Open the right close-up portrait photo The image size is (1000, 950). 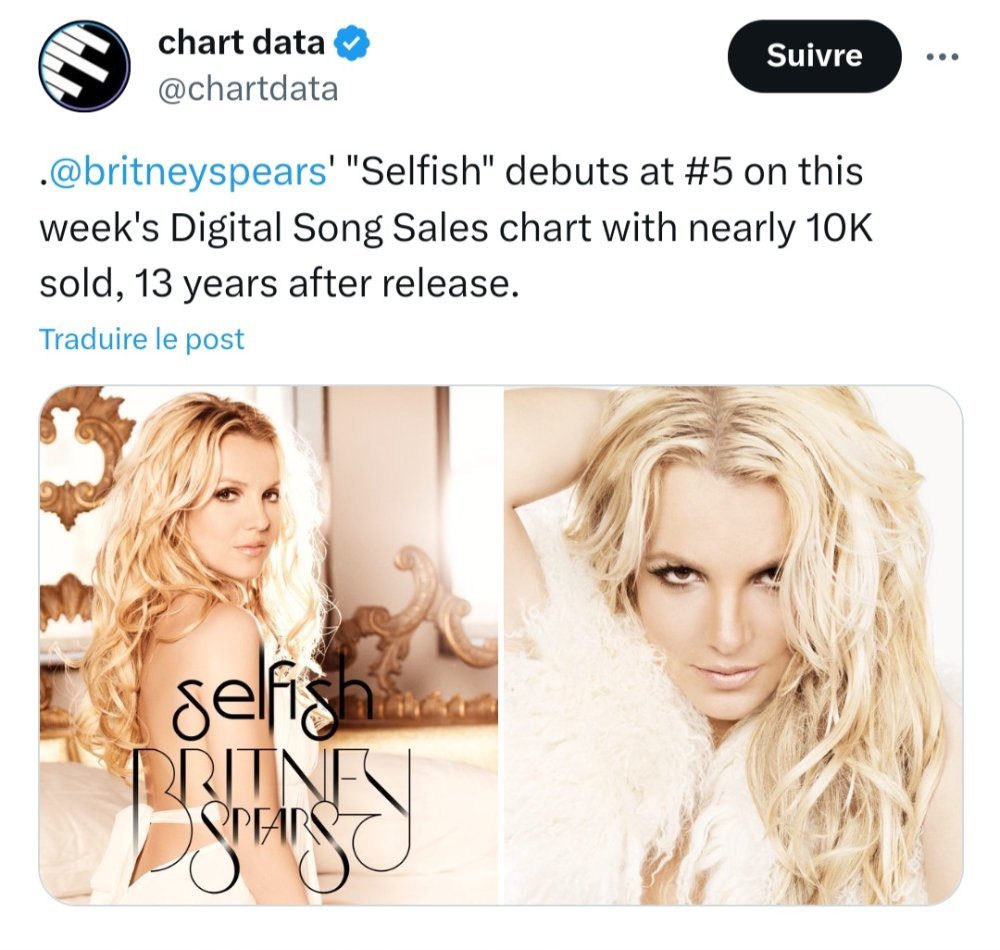coord(733,645)
